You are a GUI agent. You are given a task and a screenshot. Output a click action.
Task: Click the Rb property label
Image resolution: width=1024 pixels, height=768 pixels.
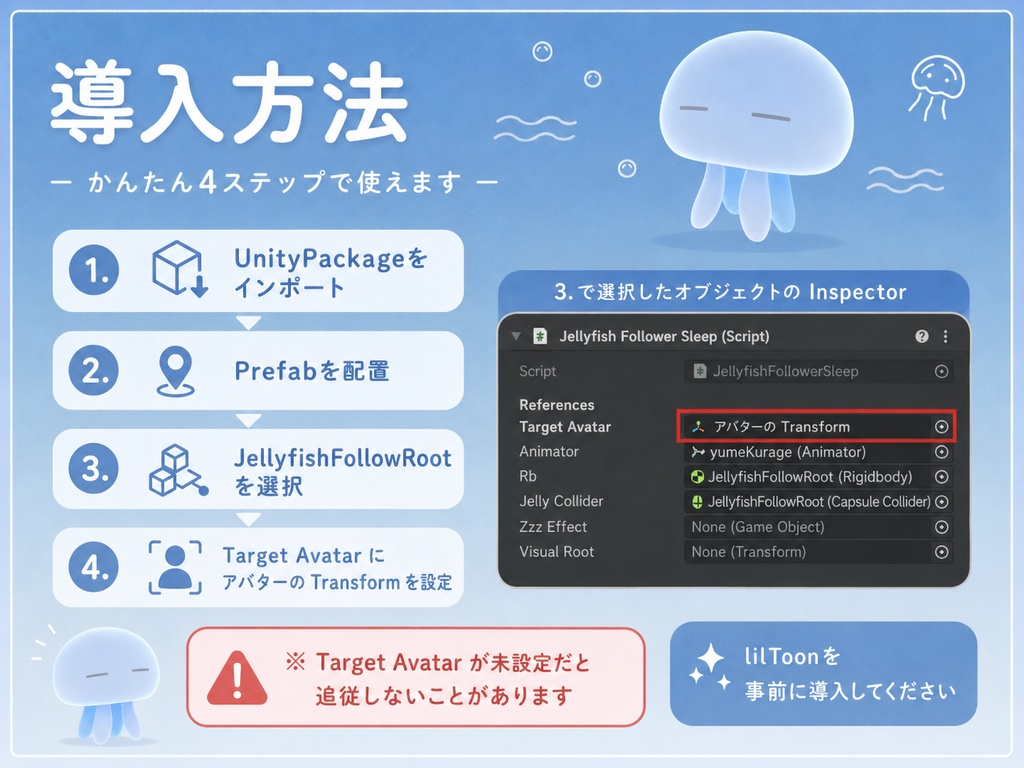click(528, 477)
